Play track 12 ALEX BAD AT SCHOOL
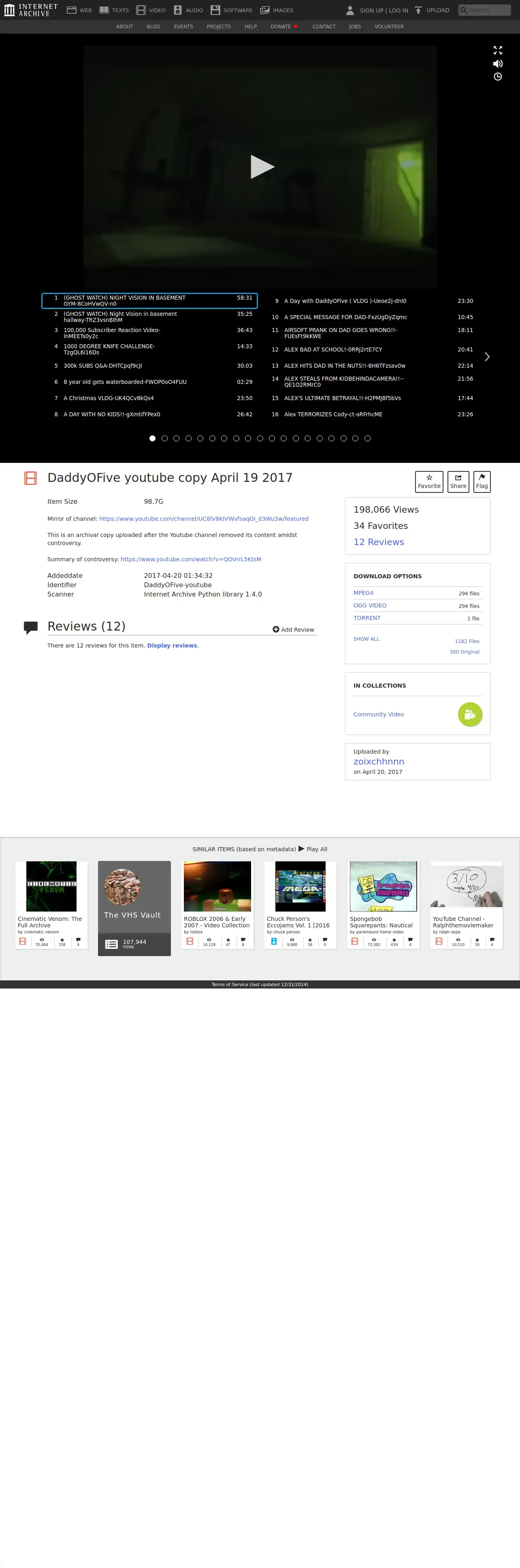This screenshot has height=1568, width=520. pos(370,349)
